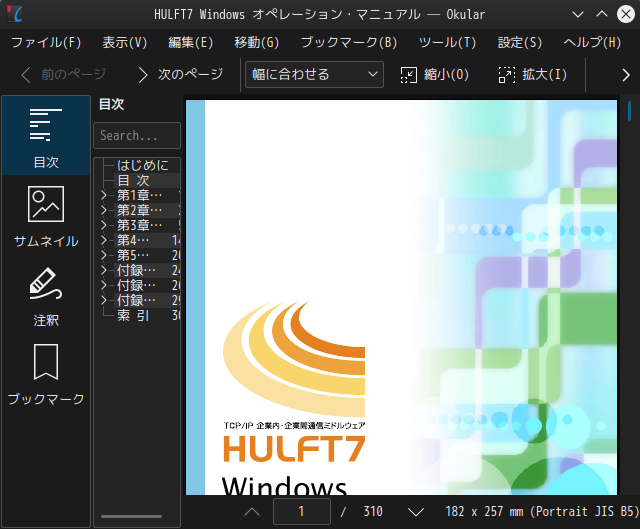
Task: Click the contents panel horizontal scrollbar
Action: coord(131,516)
